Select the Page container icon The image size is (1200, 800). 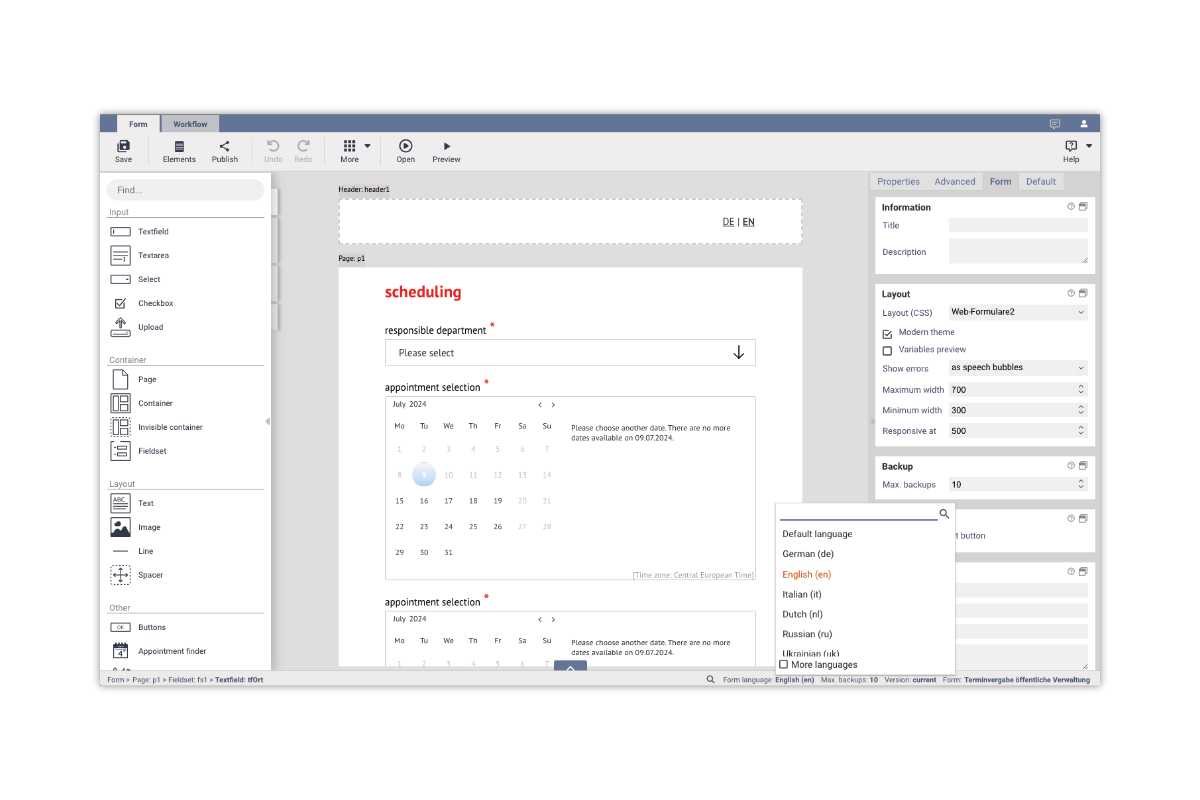[x=120, y=379]
